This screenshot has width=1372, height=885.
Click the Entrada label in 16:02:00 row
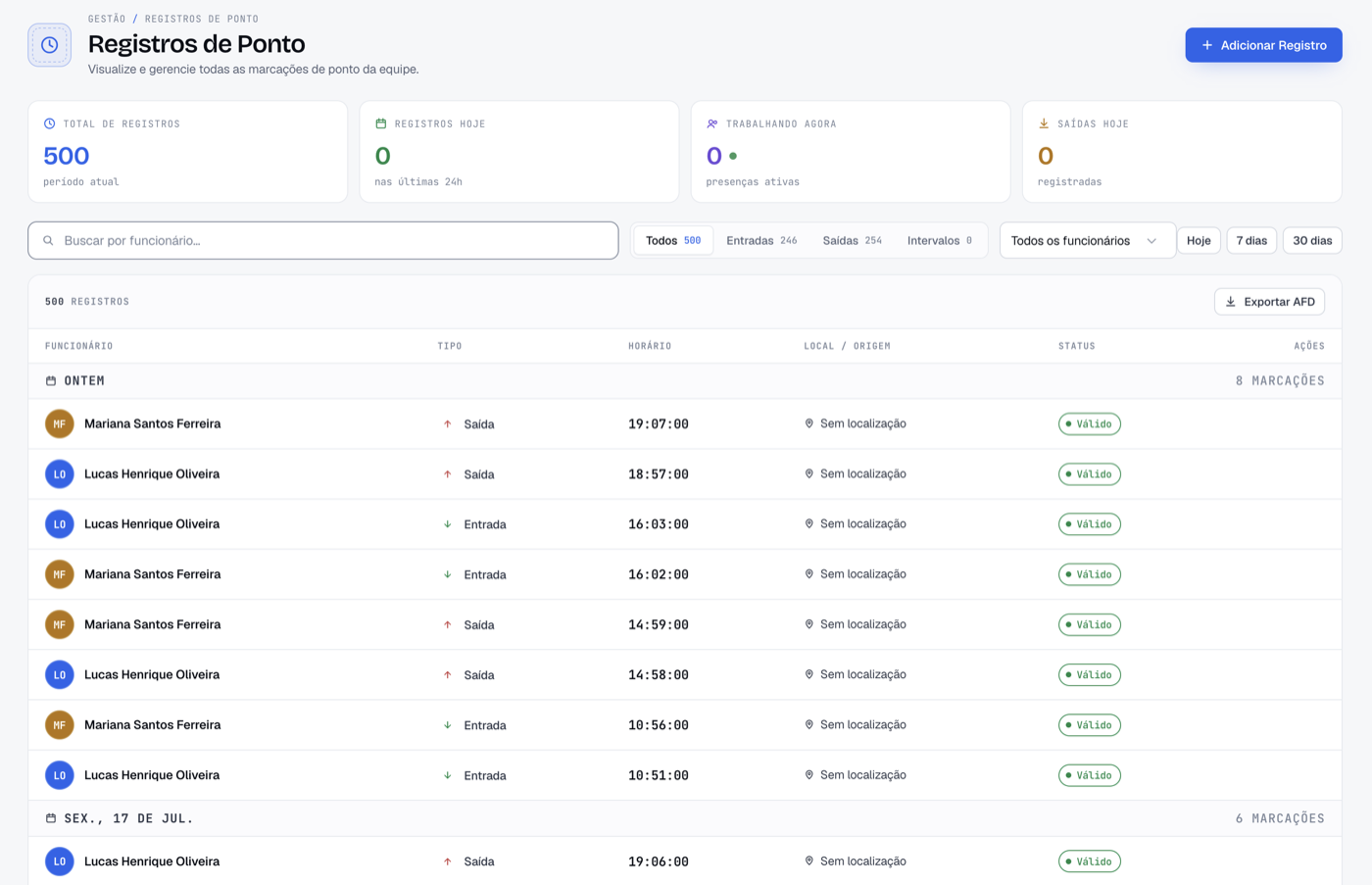[485, 574]
